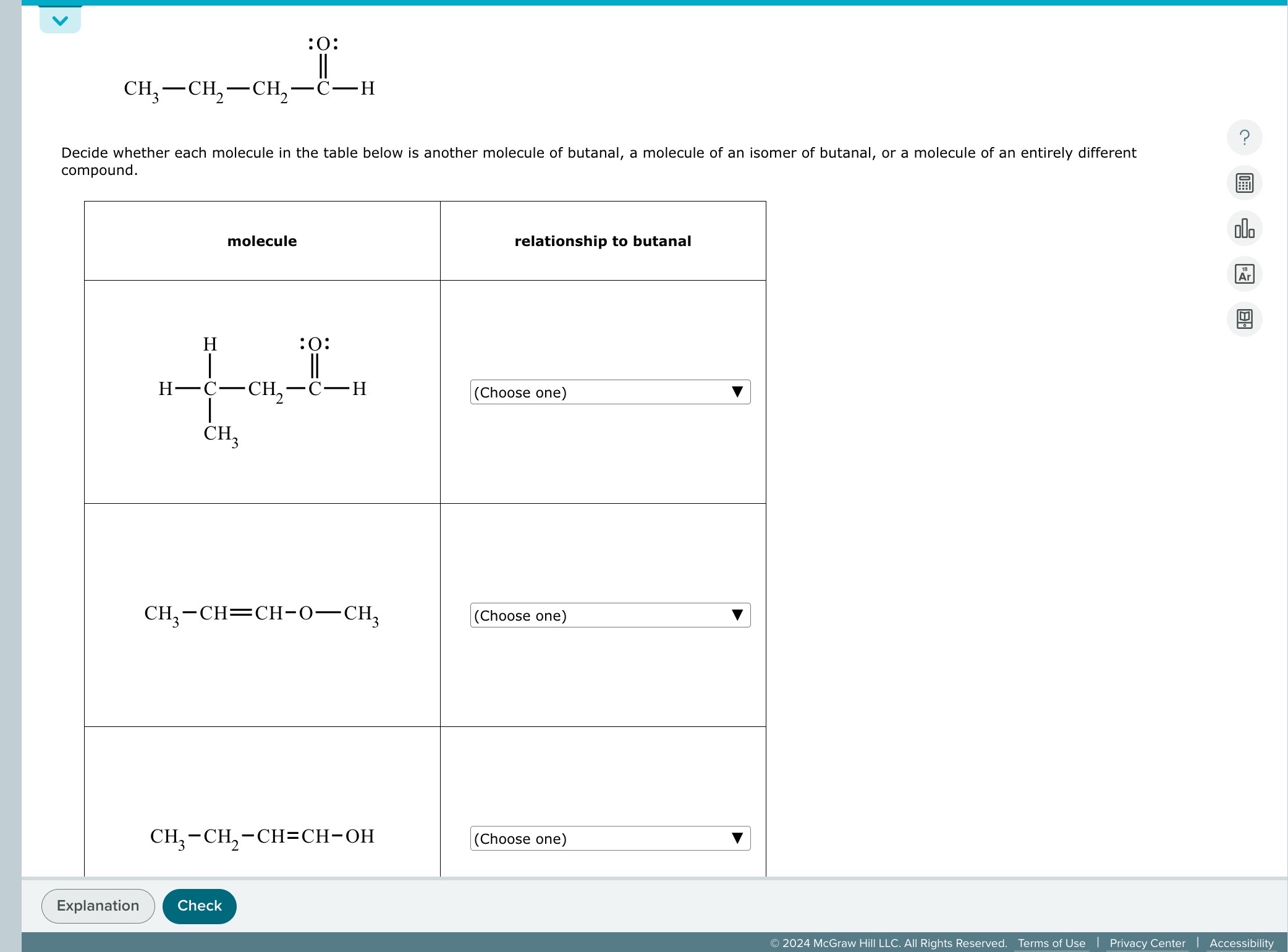Screen dimensions: 1288x952
Task: Open the dropdown beside CH3-CH2-CH=CH-OH
Action: (609, 838)
